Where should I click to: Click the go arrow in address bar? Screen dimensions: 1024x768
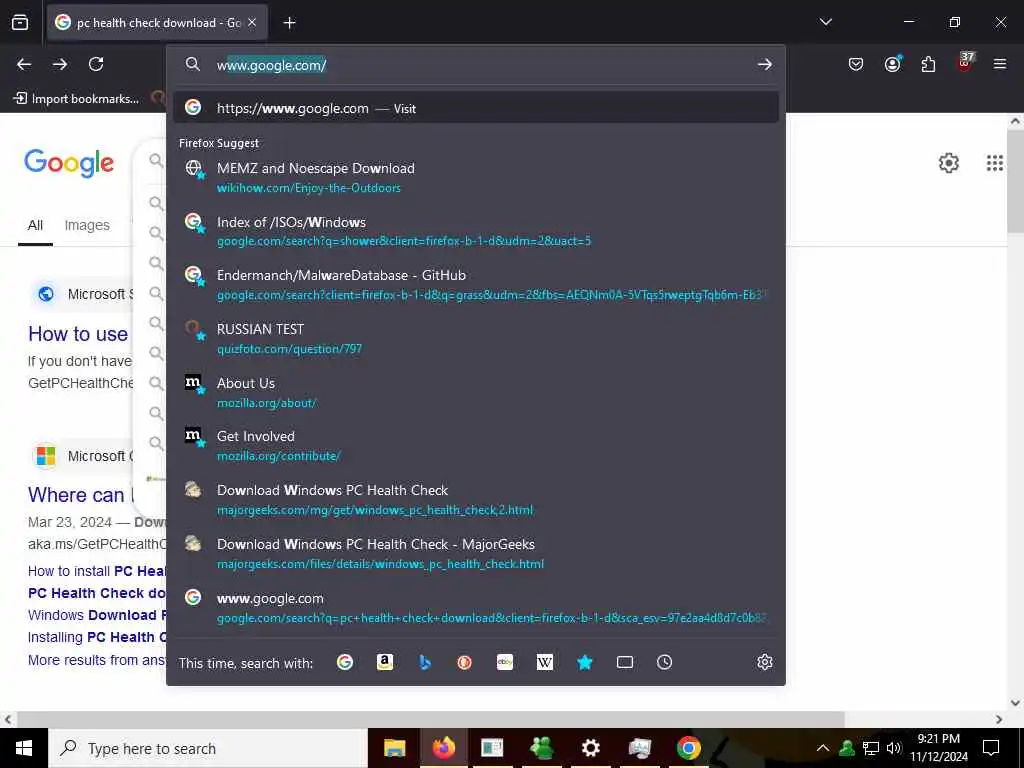point(765,65)
